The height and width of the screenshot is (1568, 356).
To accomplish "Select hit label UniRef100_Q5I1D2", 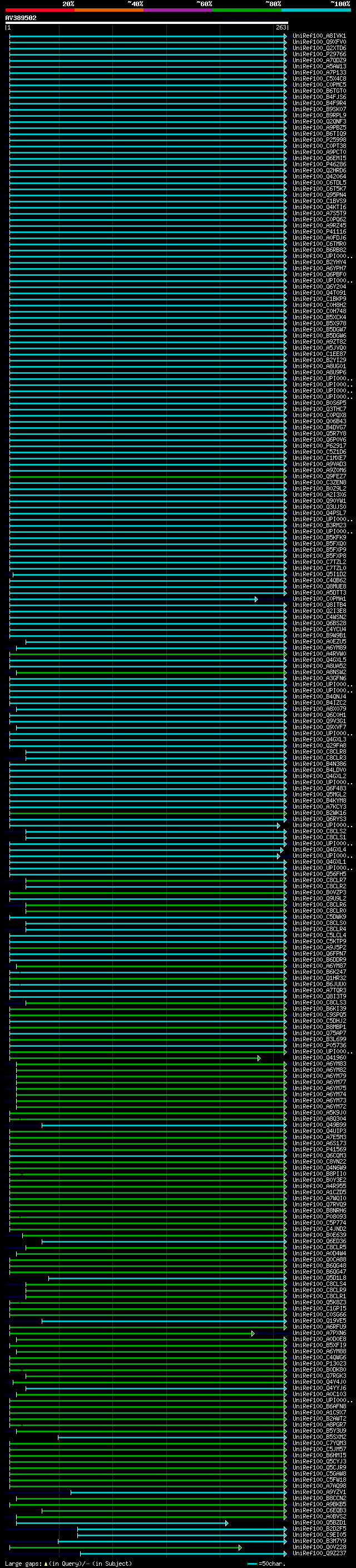I will click(319, 574).
